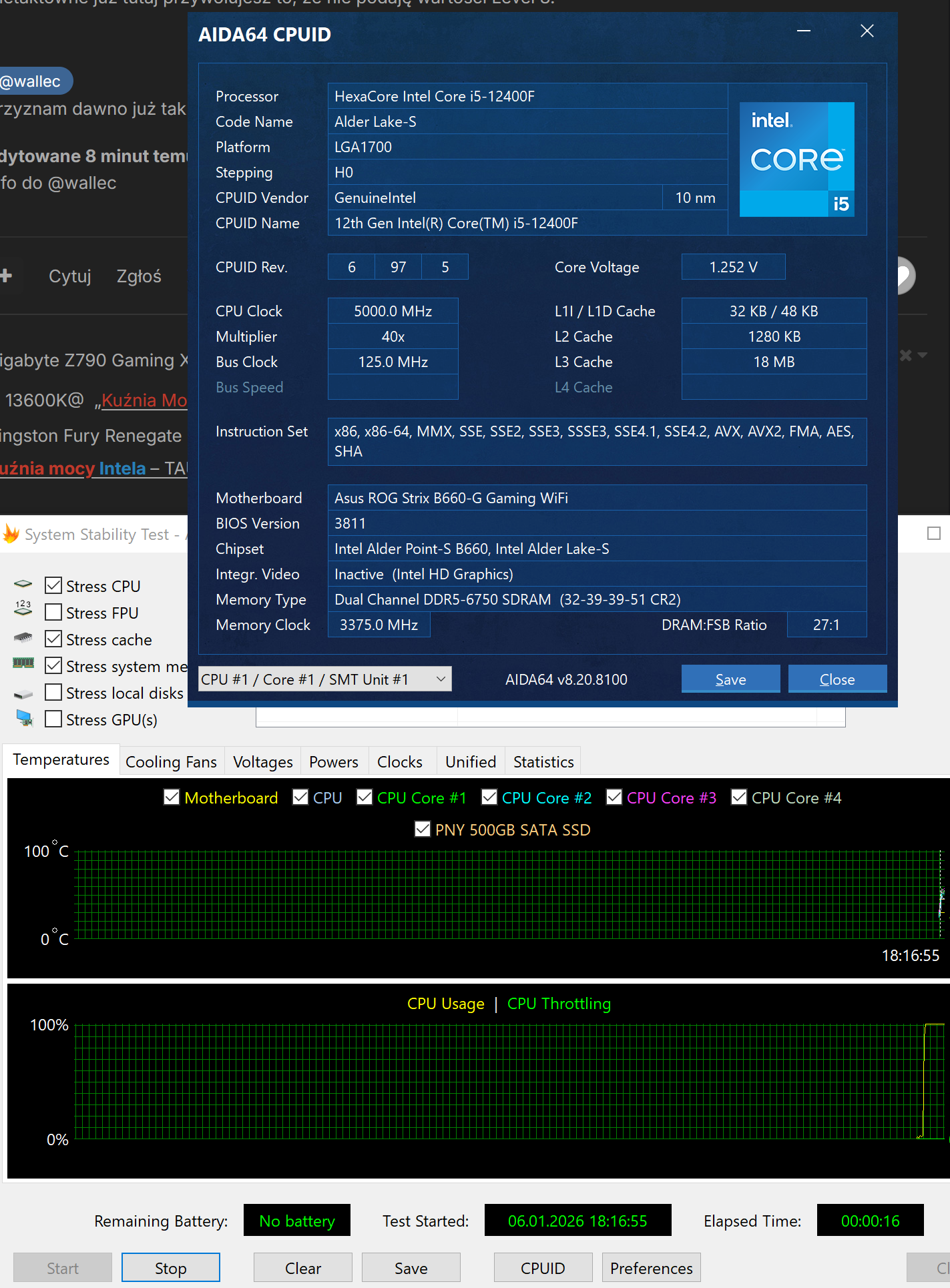Toggle the Stress system memory checkbox
The height and width of the screenshot is (1288, 950).
[53, 665]
